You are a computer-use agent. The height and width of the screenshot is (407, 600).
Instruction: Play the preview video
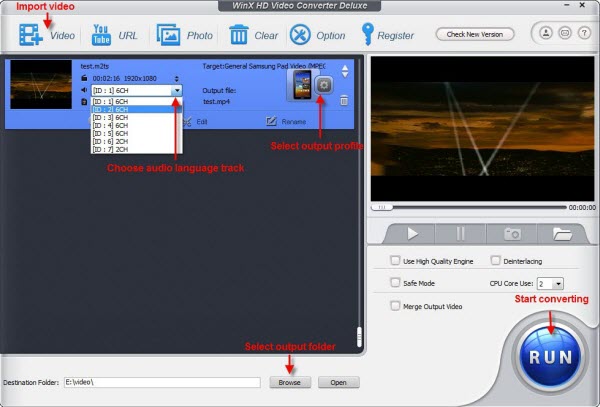coord(412,233)
